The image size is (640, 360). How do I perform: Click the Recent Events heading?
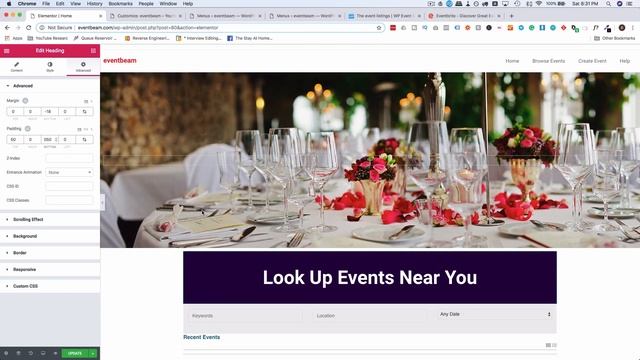pyautogui.click(x=202, y=337)
